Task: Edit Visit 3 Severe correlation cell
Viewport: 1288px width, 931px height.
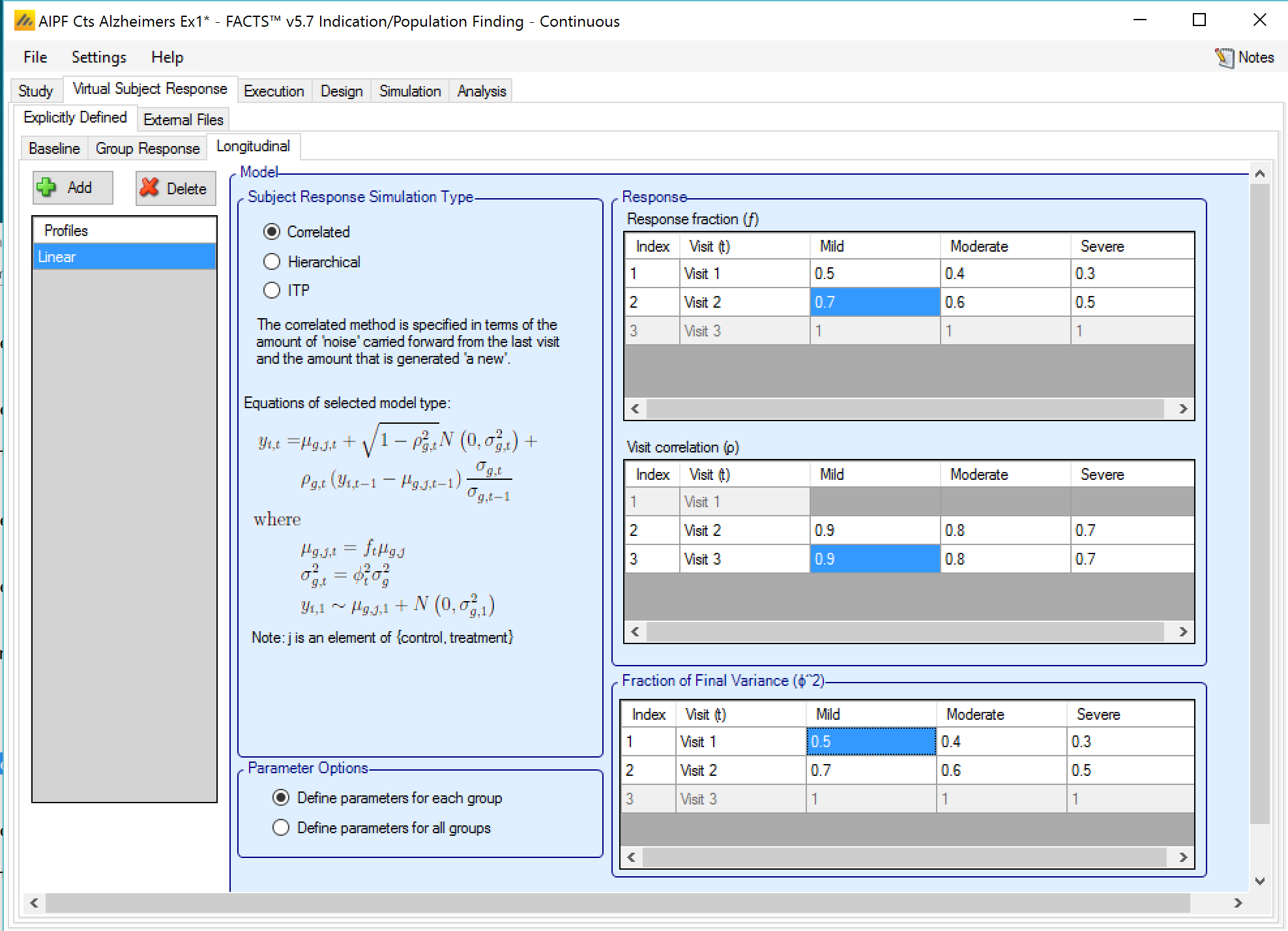Action: point(1131,559)
